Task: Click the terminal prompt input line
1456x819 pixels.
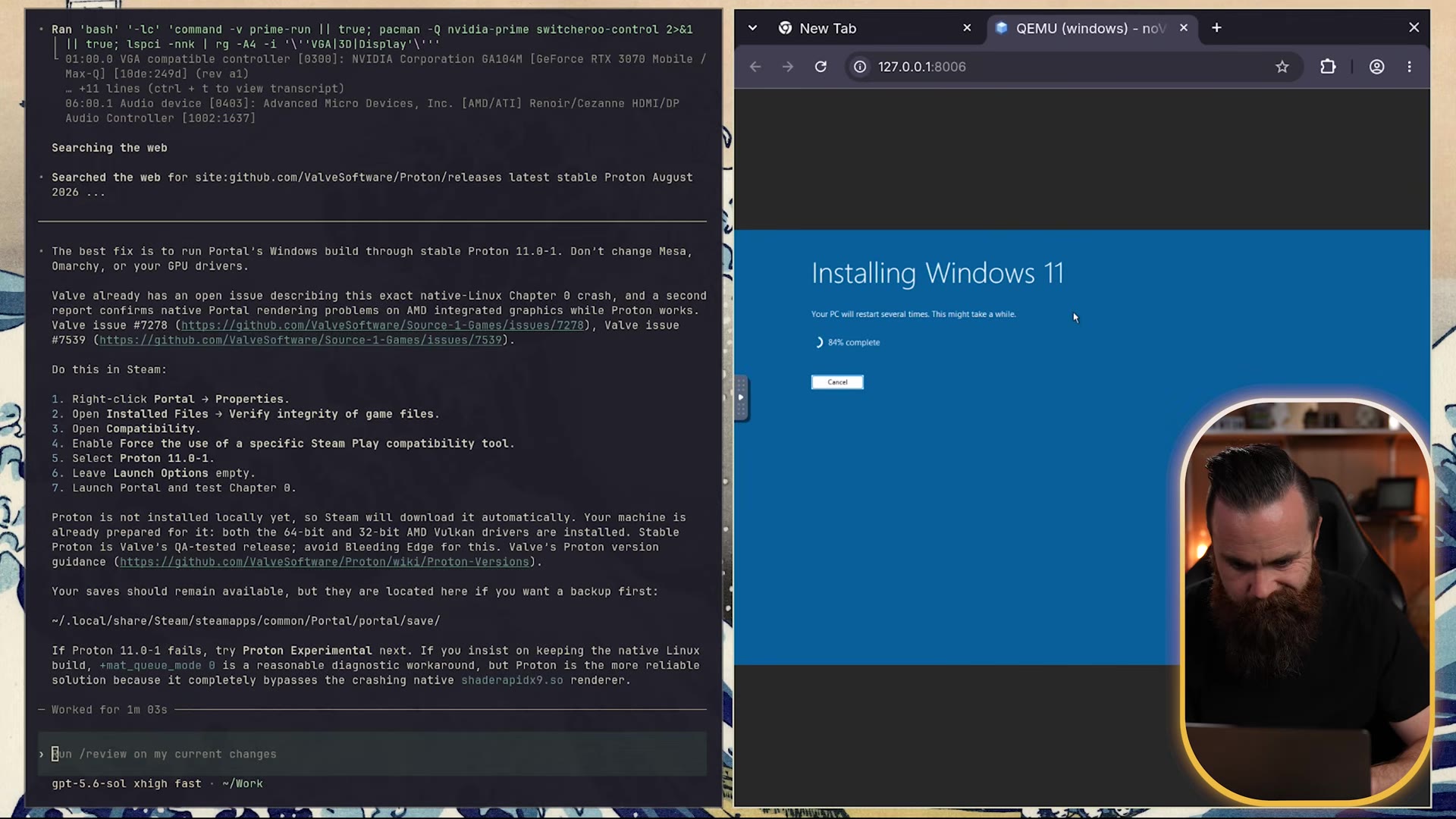Action: (372, 754)
